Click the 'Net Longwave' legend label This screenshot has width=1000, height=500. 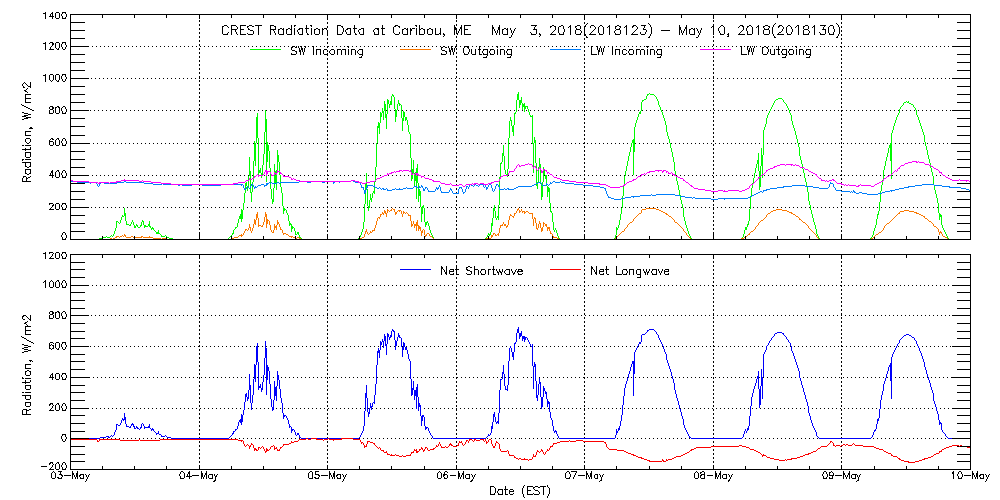pos(631,271)
